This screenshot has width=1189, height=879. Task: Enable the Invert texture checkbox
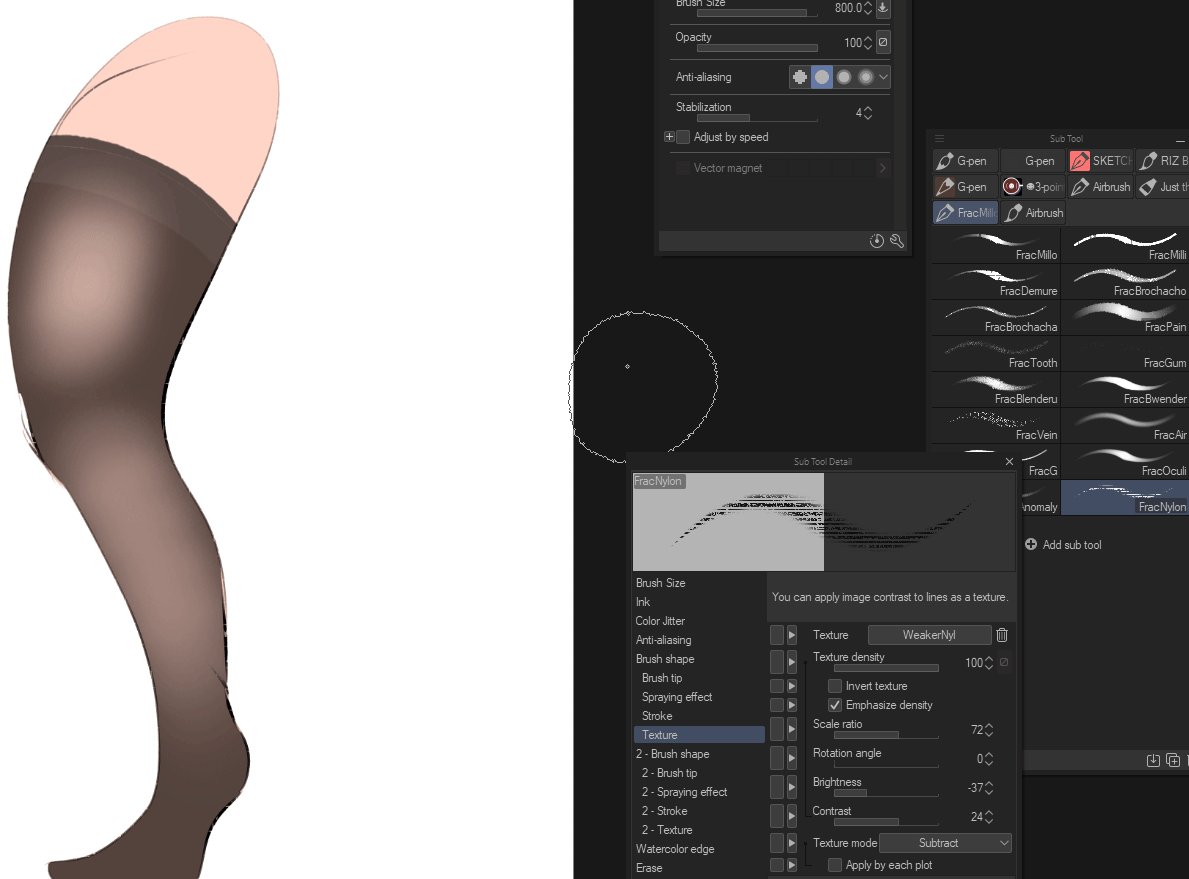[x=835, y=686]
